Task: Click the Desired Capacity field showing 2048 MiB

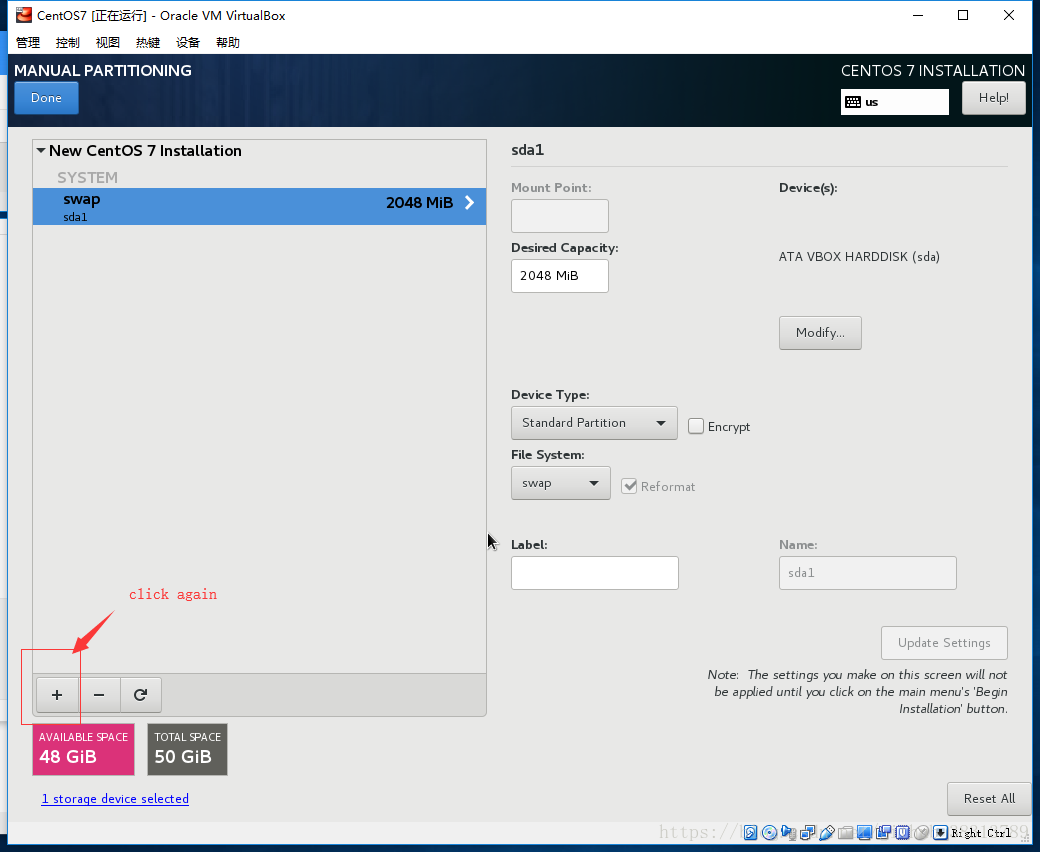Action: (560, 276)
